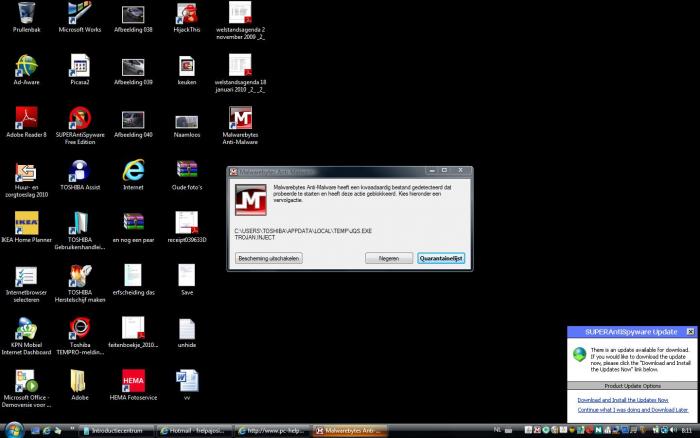Image resolution: width=700 pixels, height=438 pixels.
Task: Open TOSHIBA Gebruikershandleiding shortcut
Action: (x=80, y=231)
